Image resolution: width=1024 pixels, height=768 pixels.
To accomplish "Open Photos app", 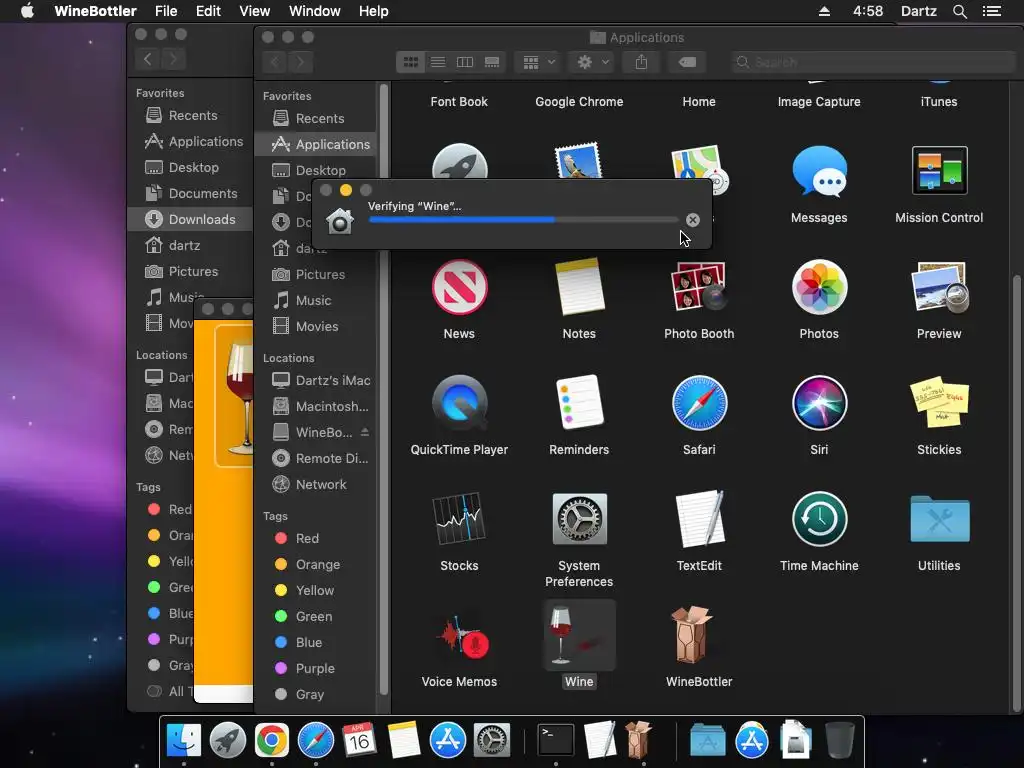I will tap(819, 287).
